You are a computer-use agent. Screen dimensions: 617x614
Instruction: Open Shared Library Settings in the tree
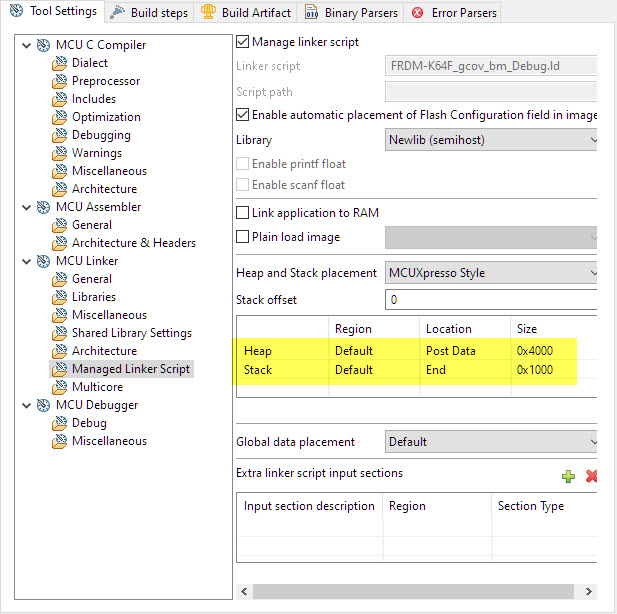131,333
